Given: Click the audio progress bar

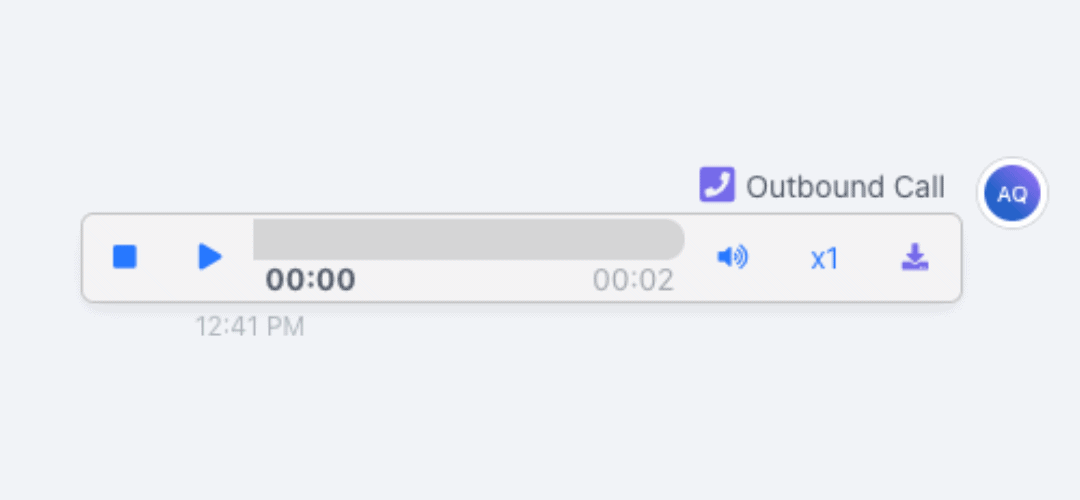Looking at the screenshot, I should point(468,240).
